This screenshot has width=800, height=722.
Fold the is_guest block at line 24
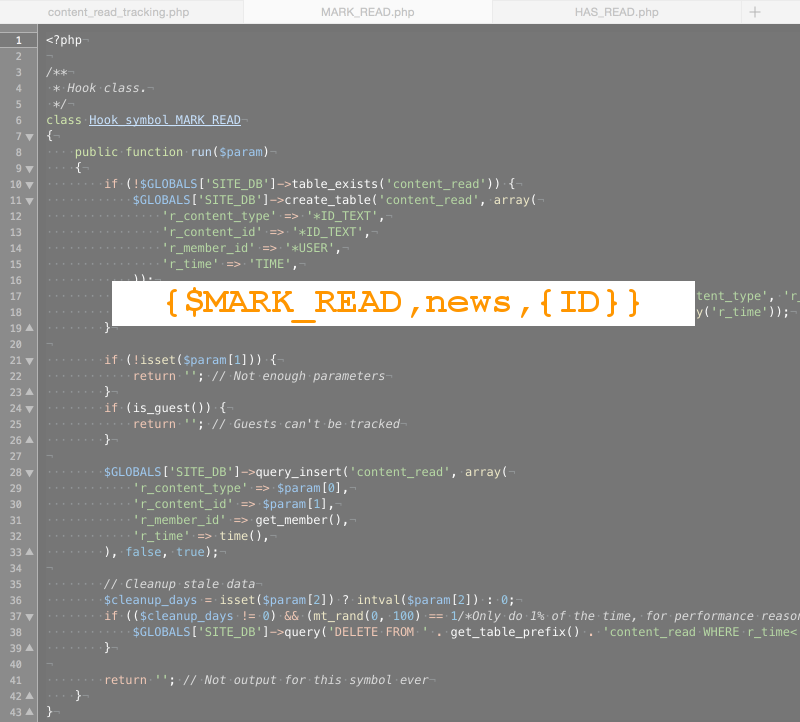tap(29, 408)
